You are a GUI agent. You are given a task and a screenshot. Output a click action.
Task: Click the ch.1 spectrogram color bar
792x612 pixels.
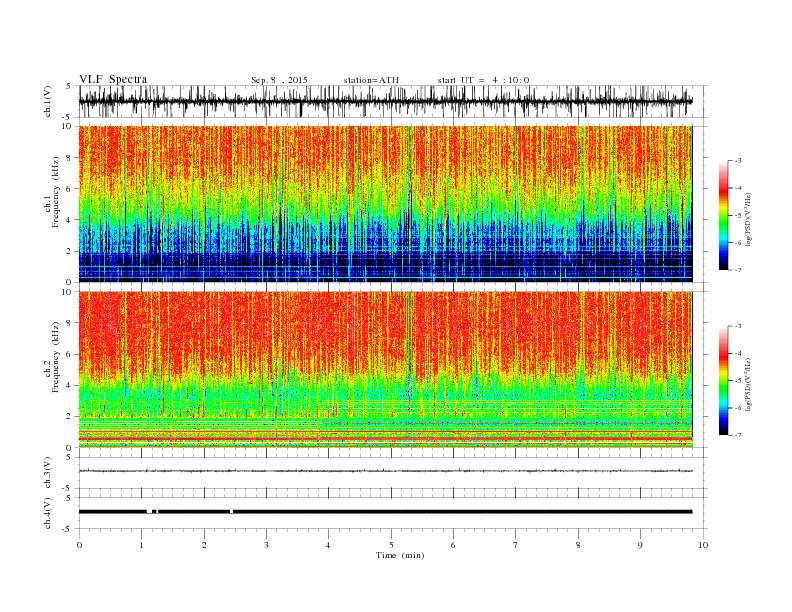coord(723,215)
